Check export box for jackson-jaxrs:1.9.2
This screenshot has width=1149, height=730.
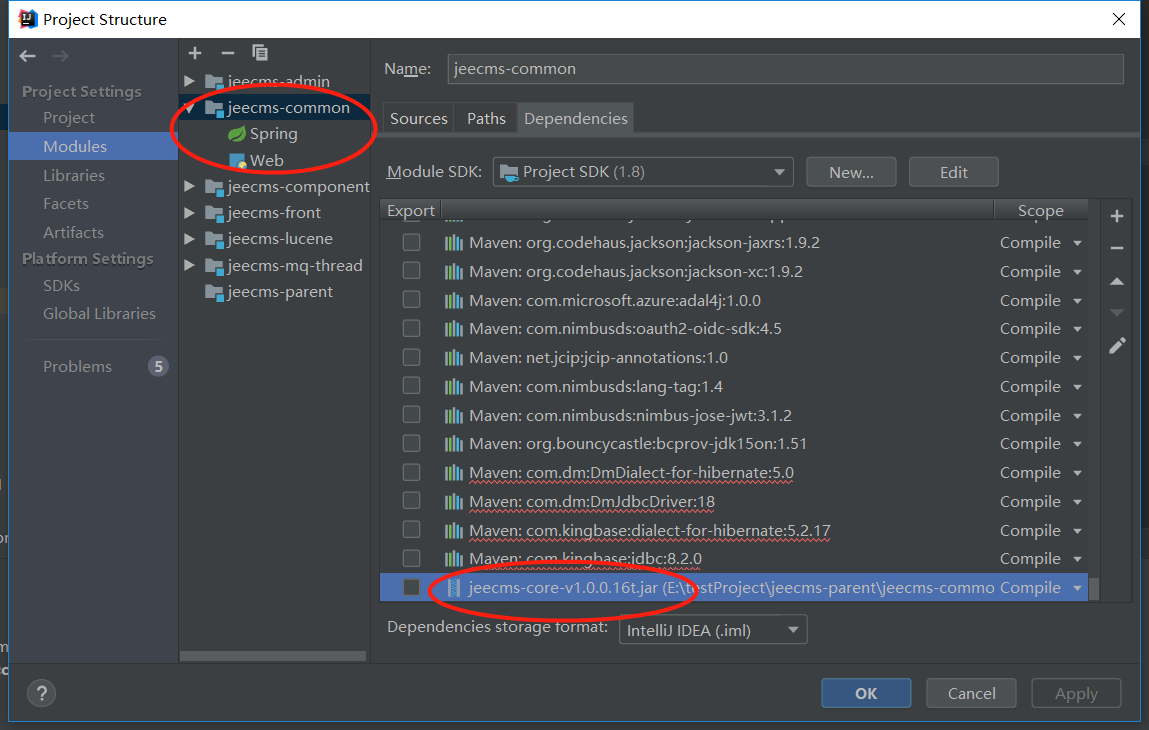(412, 242)
